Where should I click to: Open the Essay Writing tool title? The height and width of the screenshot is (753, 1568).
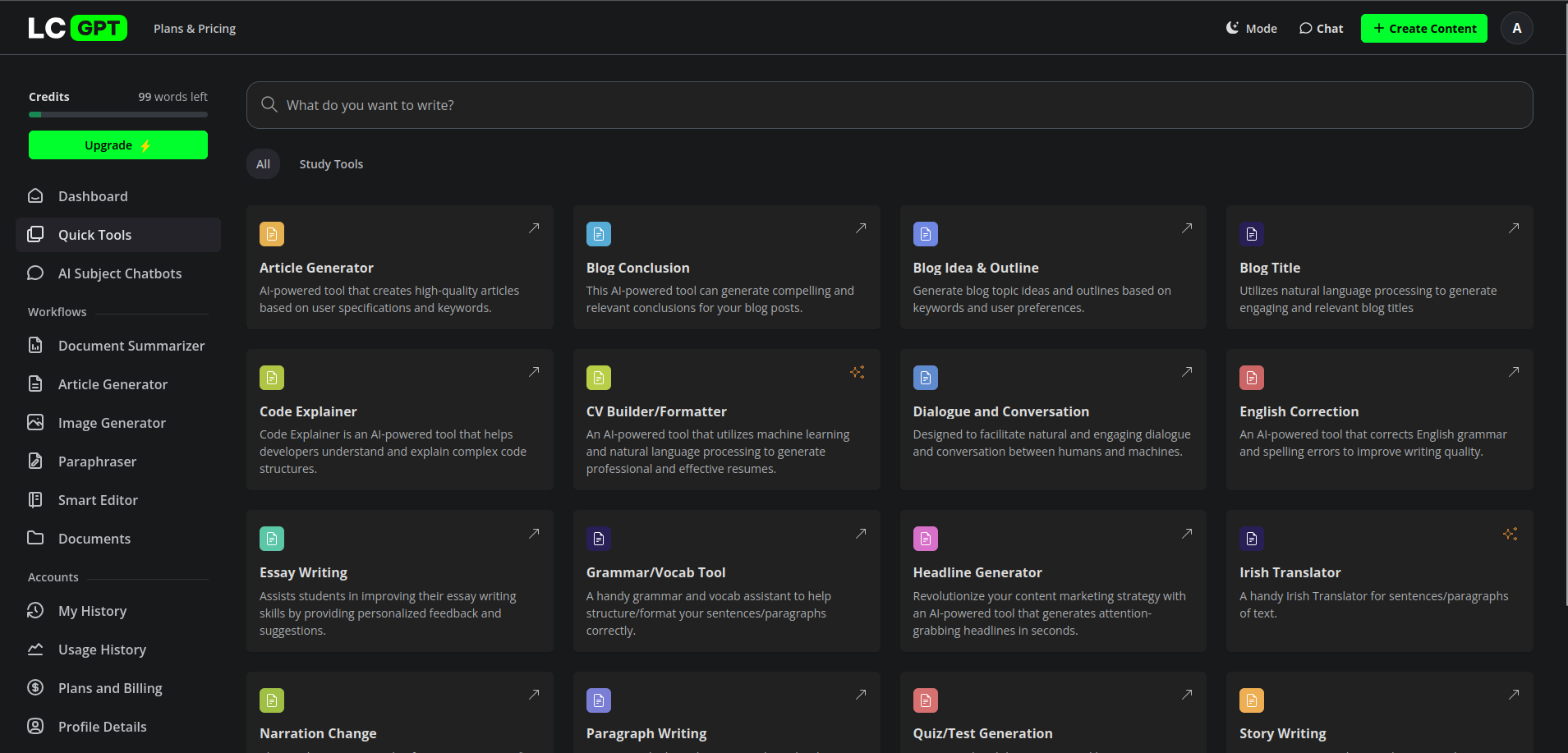point(303,572)
